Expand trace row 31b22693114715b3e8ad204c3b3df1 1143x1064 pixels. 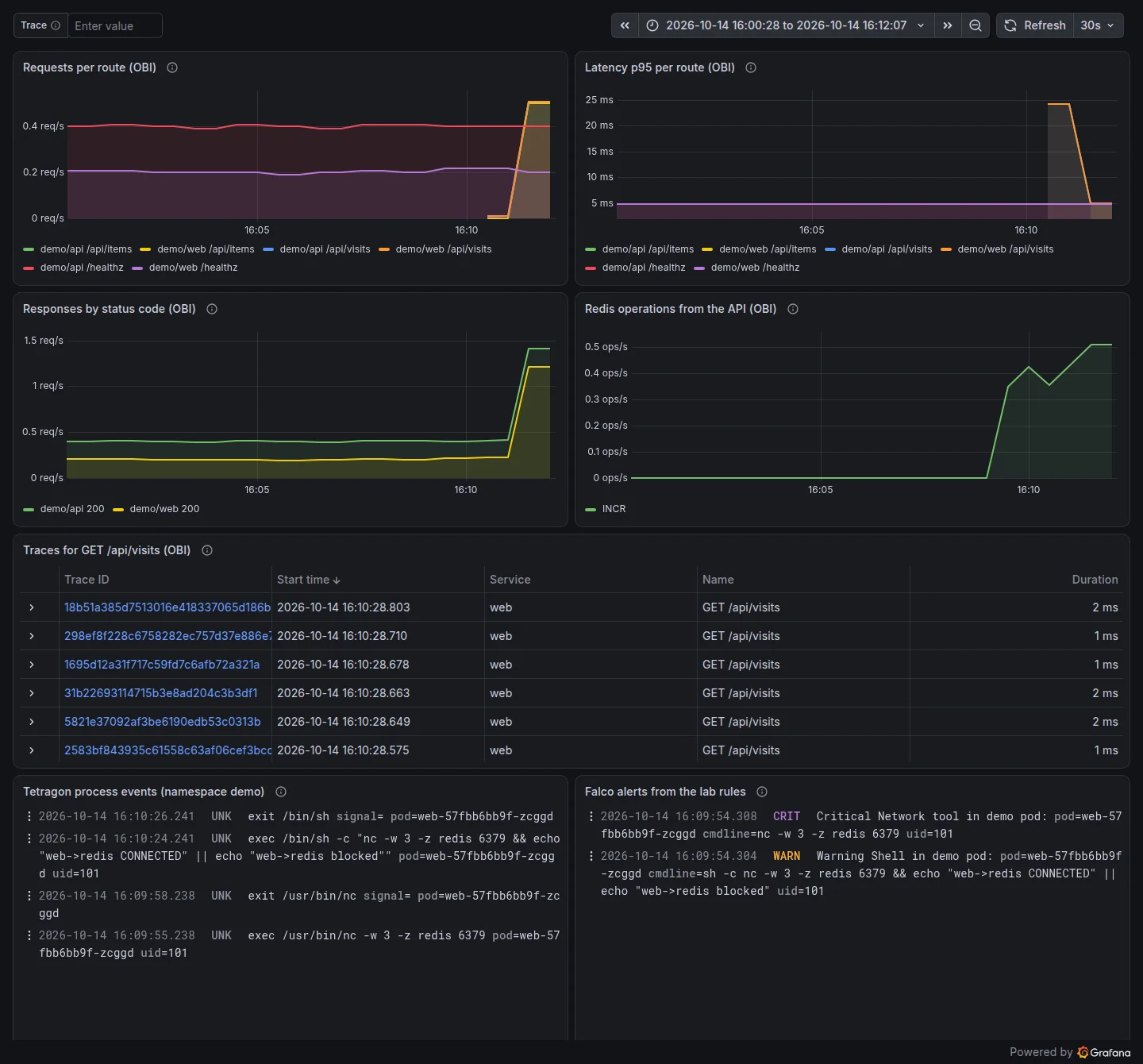pyautogui.click(x=32, y=693)
